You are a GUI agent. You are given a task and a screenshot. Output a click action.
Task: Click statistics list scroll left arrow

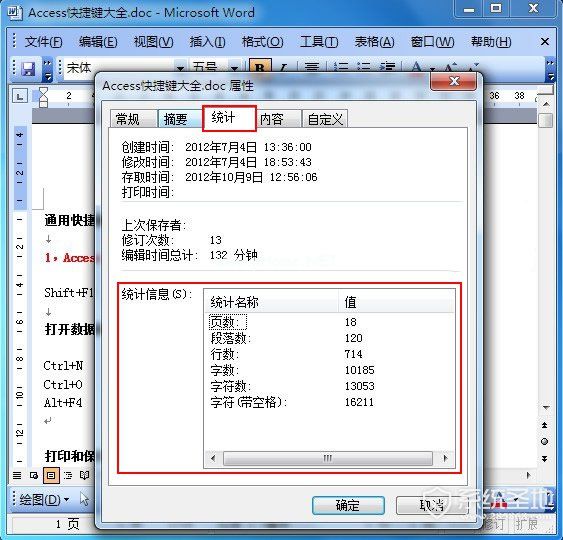pyautogui.click(x=213, y=458)
